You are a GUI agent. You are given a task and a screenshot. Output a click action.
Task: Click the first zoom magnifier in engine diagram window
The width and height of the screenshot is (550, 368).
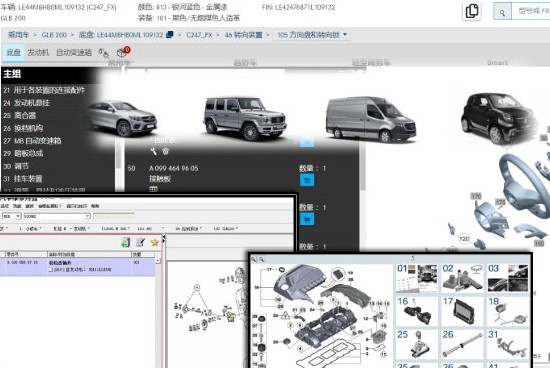coord(254,260)
